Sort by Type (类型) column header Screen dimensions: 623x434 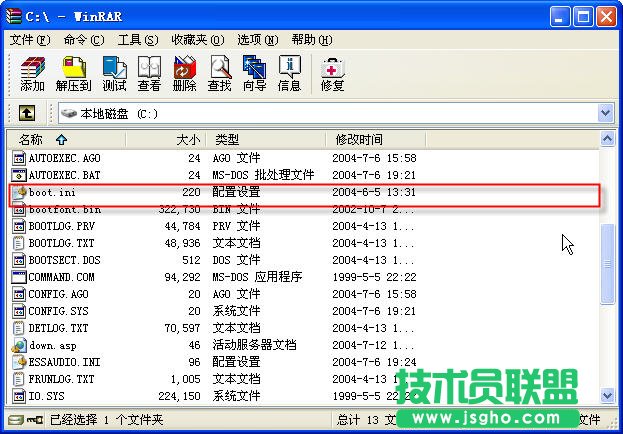click(266, 140)
